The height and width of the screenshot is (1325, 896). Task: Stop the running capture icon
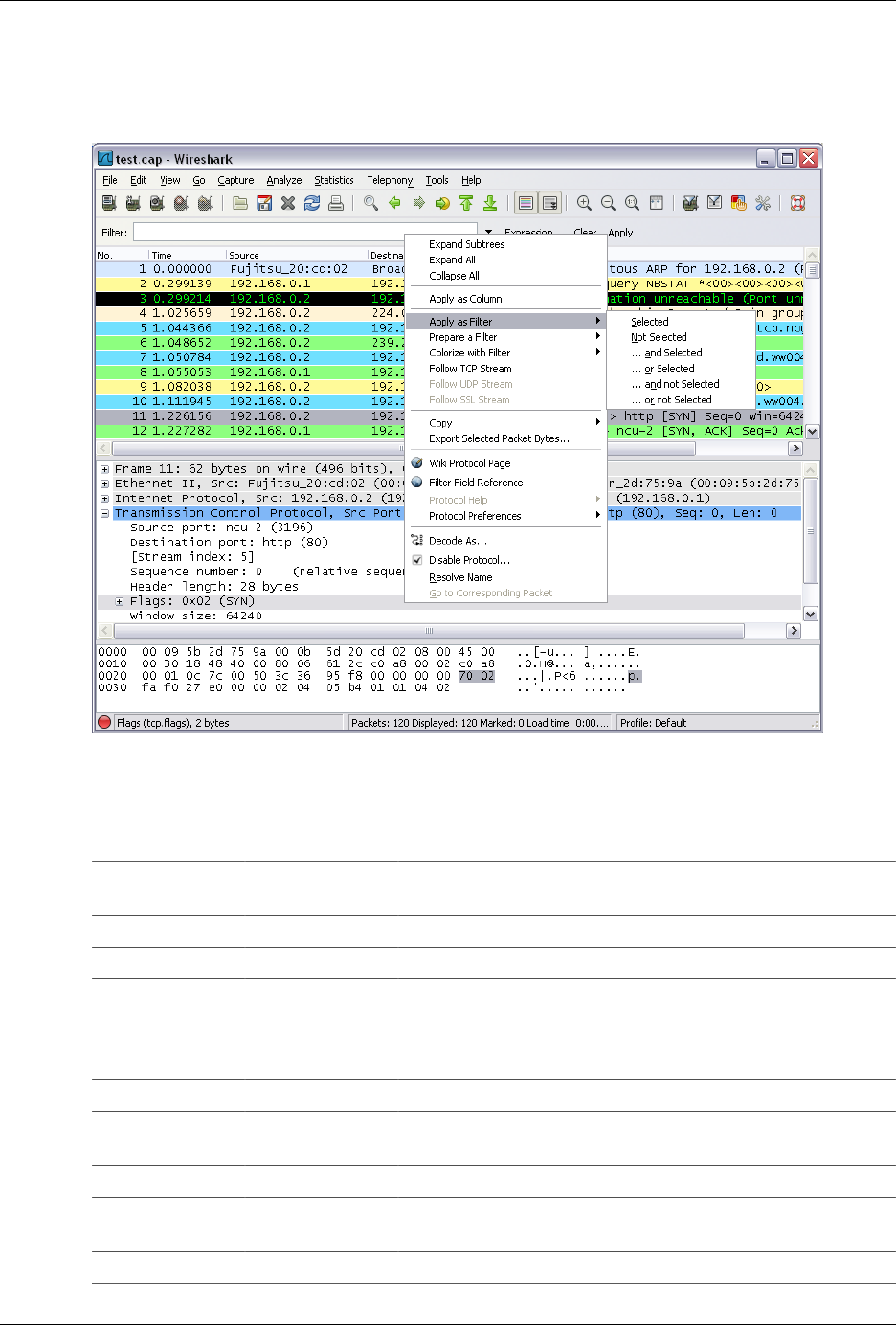tap(181, 203)
